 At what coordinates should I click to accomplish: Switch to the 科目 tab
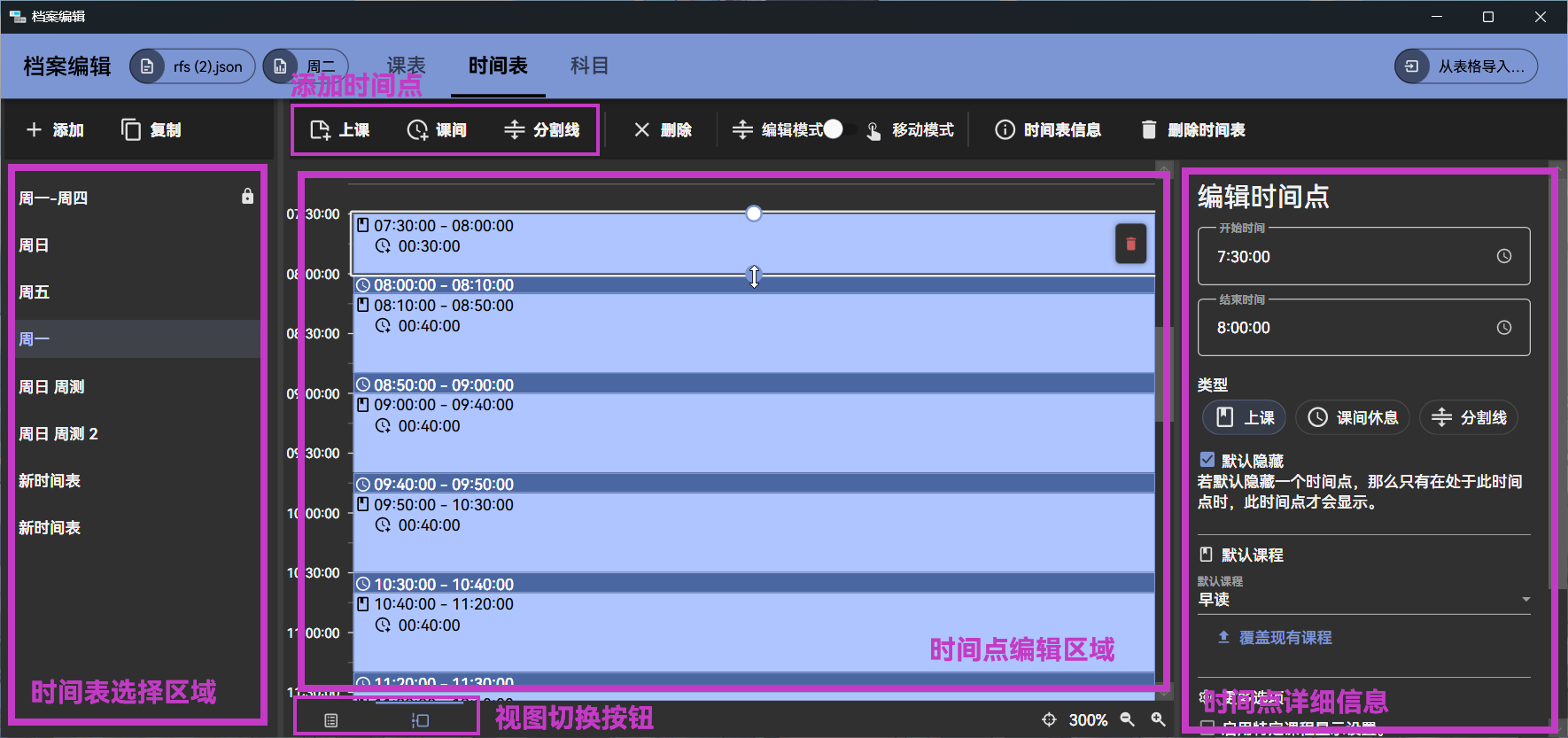click(x=589, y=66)
